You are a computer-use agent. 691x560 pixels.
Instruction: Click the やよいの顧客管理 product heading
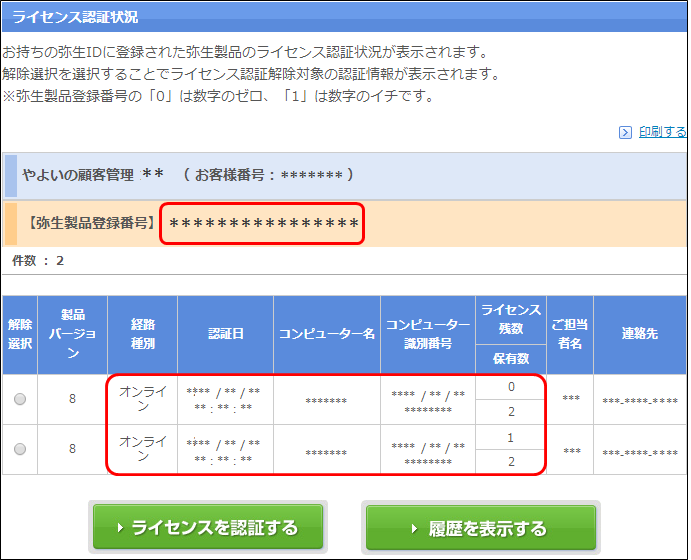[x=78, y=175]
